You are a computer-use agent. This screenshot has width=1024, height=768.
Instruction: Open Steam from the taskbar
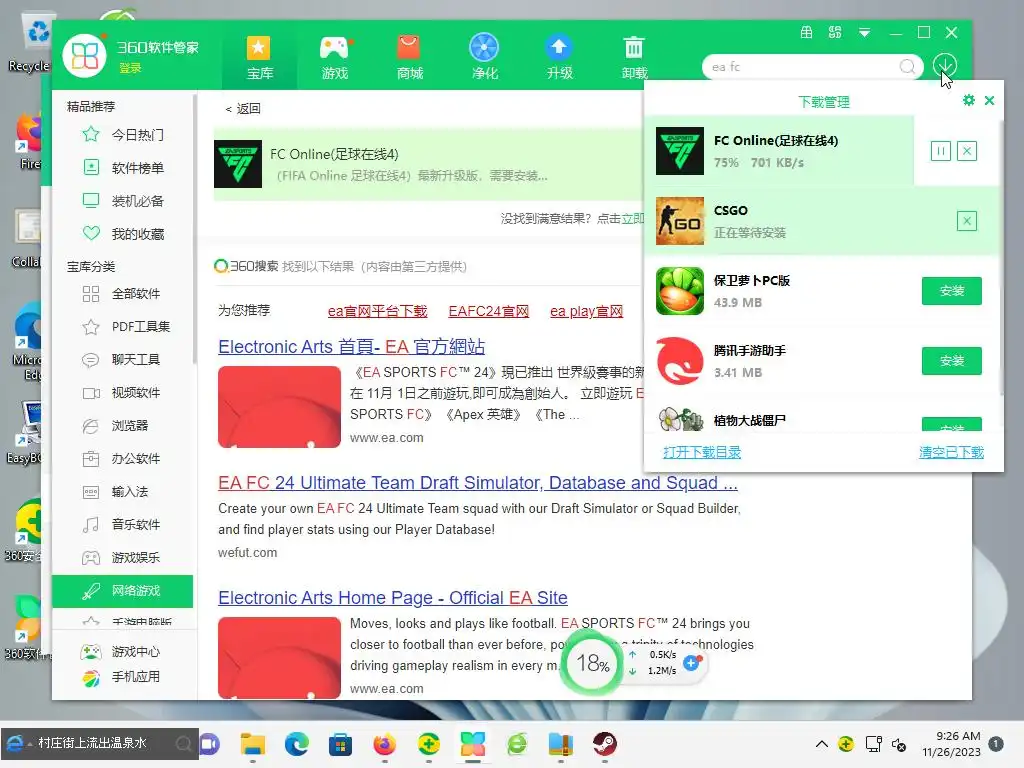[605, 744]
